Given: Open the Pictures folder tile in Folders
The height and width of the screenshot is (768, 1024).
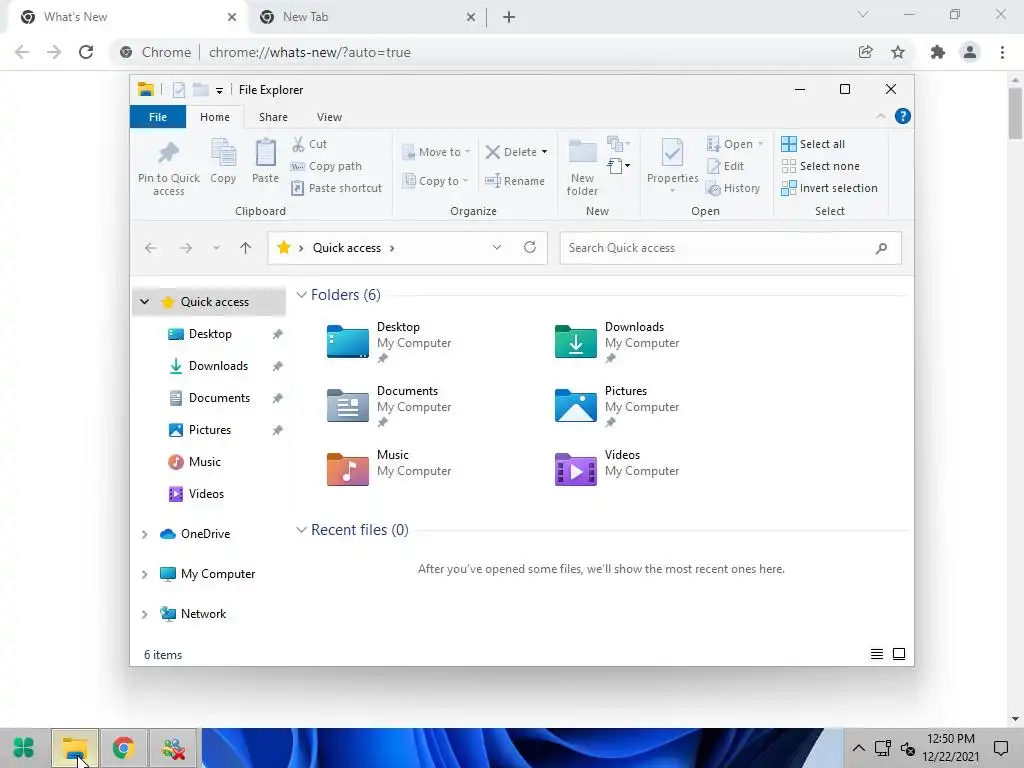Looking at the screenshot, I should click(x=617, y=406).
